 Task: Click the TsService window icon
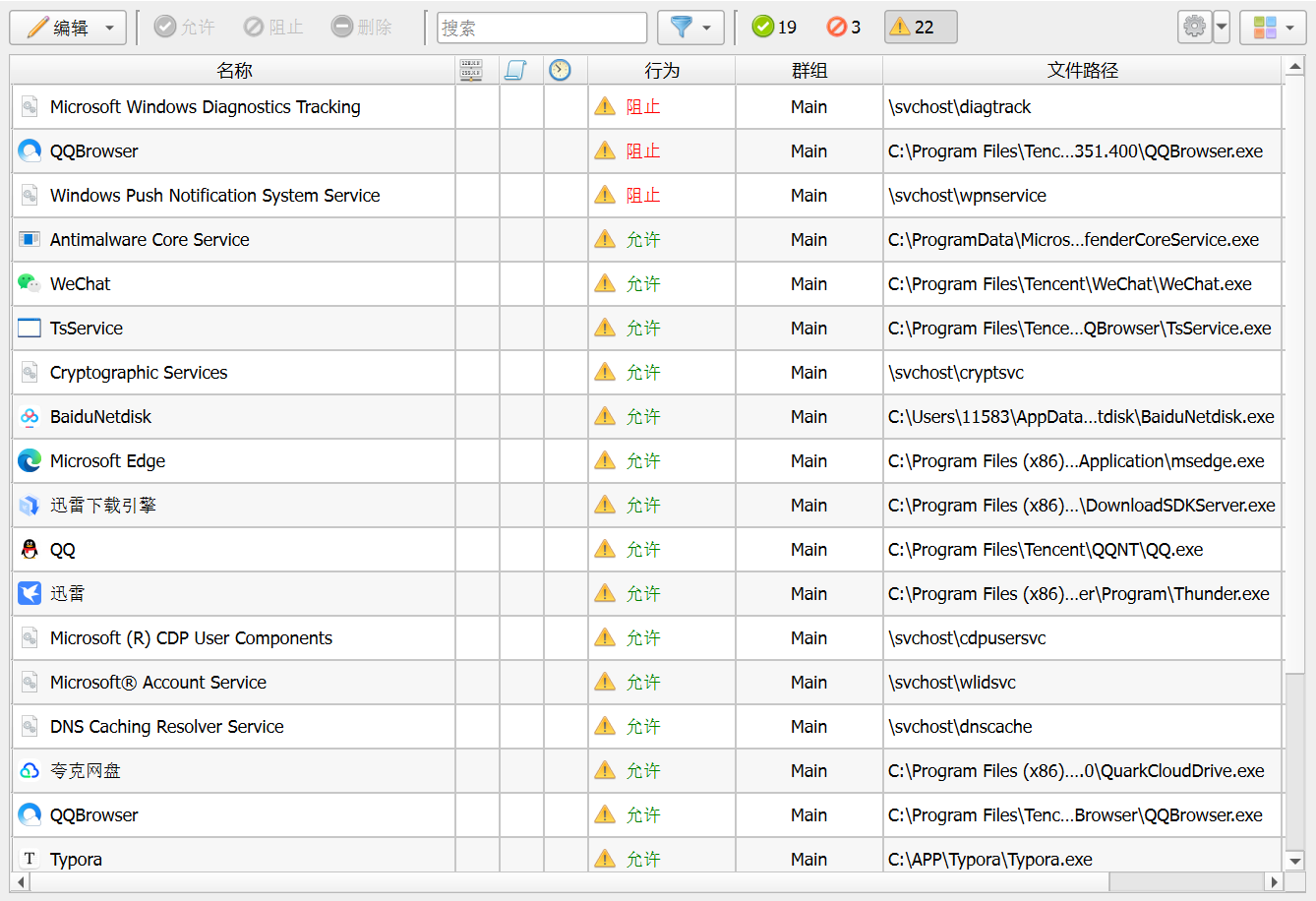coord(30,328)
